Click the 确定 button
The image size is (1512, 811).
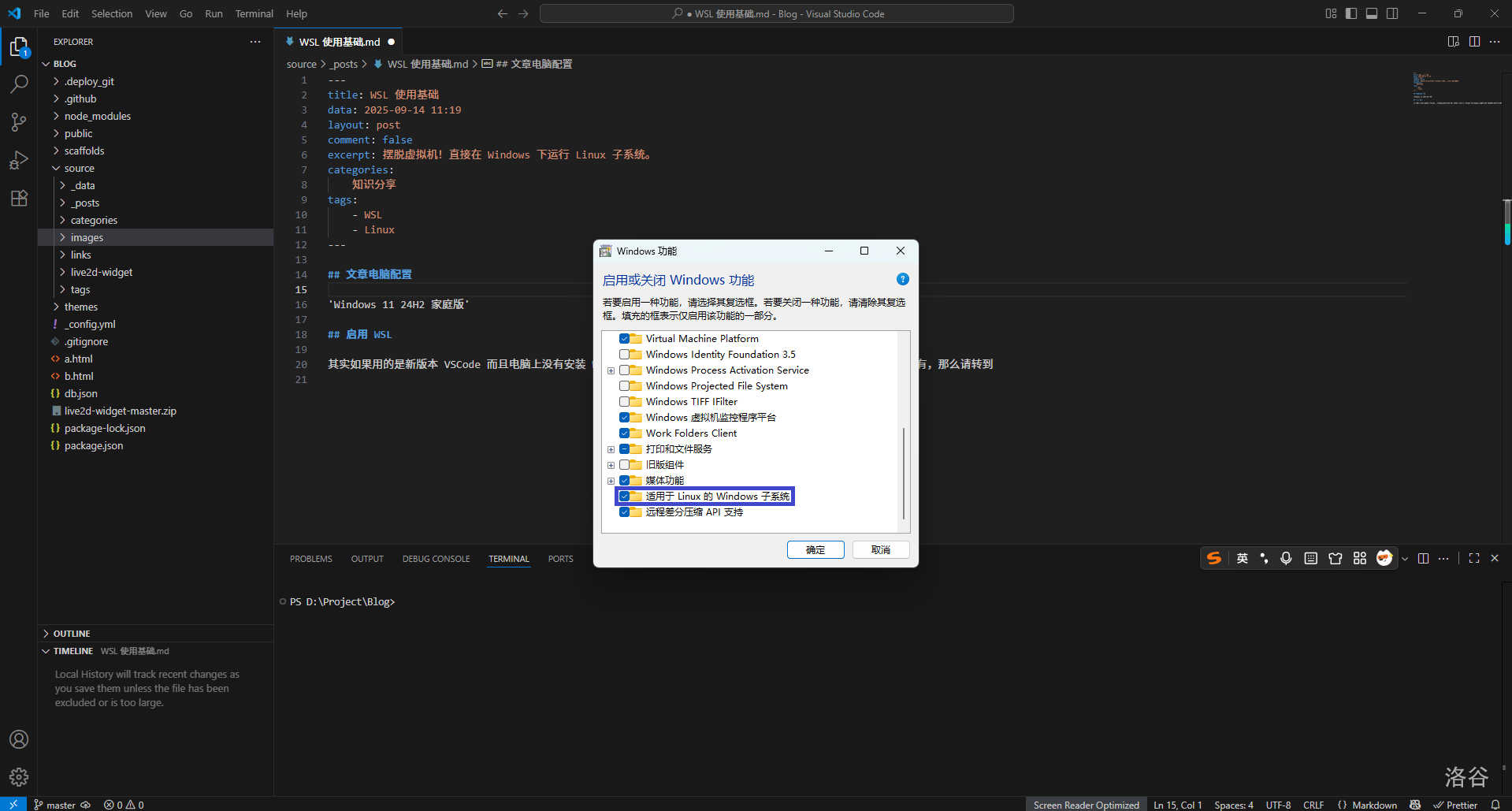(815, 549)
